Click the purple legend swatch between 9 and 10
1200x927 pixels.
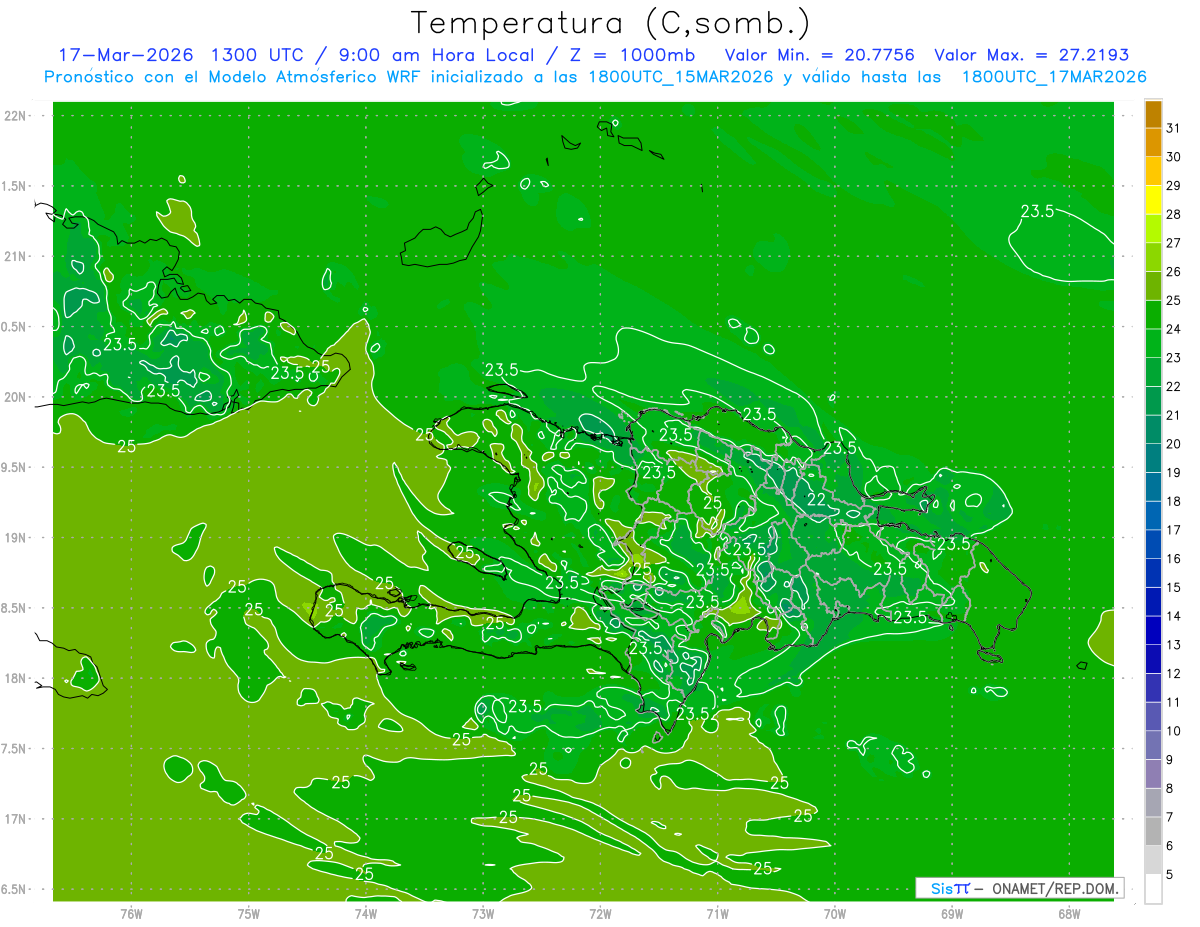[1153, 745]
